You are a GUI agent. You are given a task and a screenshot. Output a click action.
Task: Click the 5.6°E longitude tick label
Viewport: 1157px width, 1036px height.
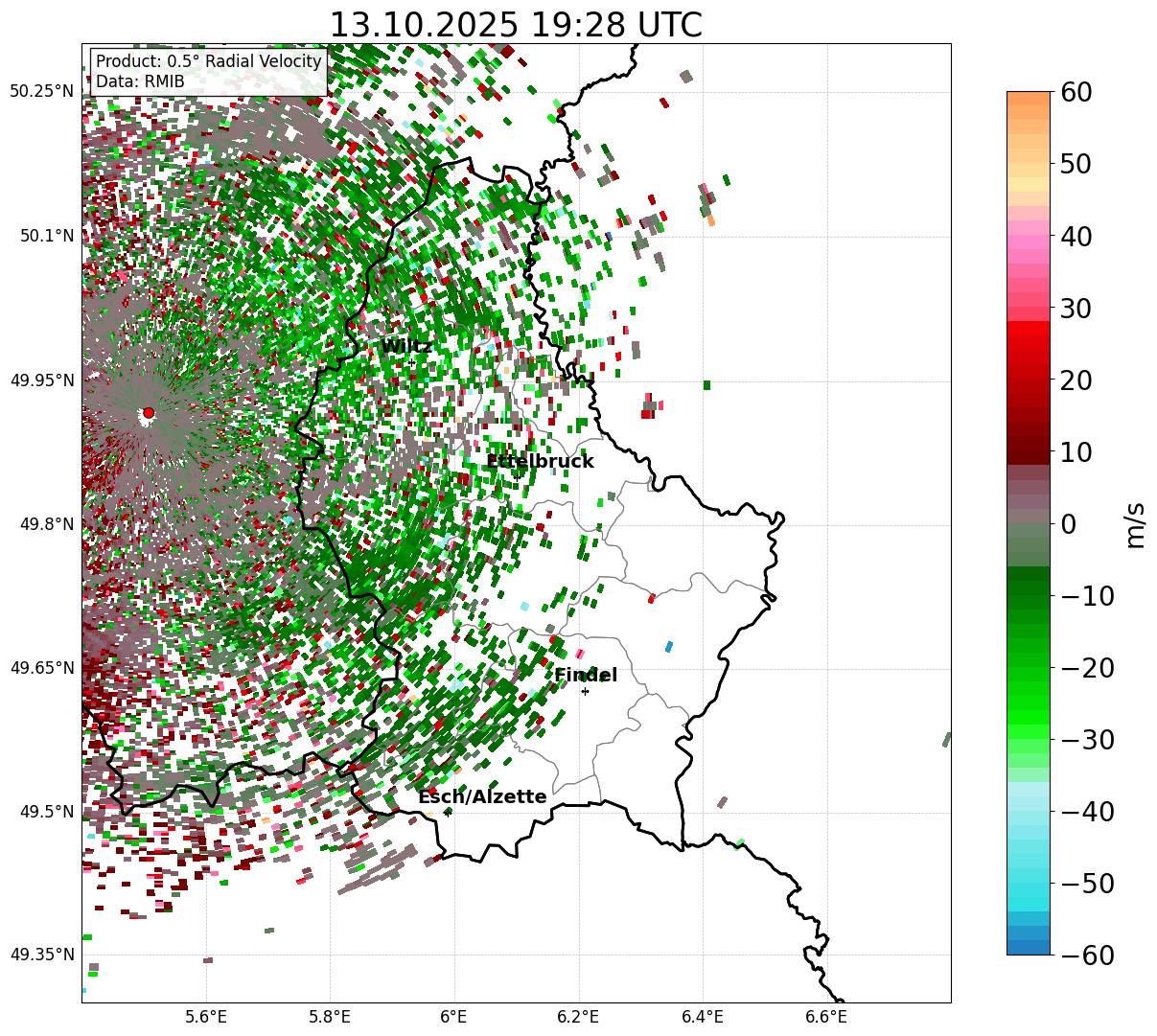[x=206, y=1017]
